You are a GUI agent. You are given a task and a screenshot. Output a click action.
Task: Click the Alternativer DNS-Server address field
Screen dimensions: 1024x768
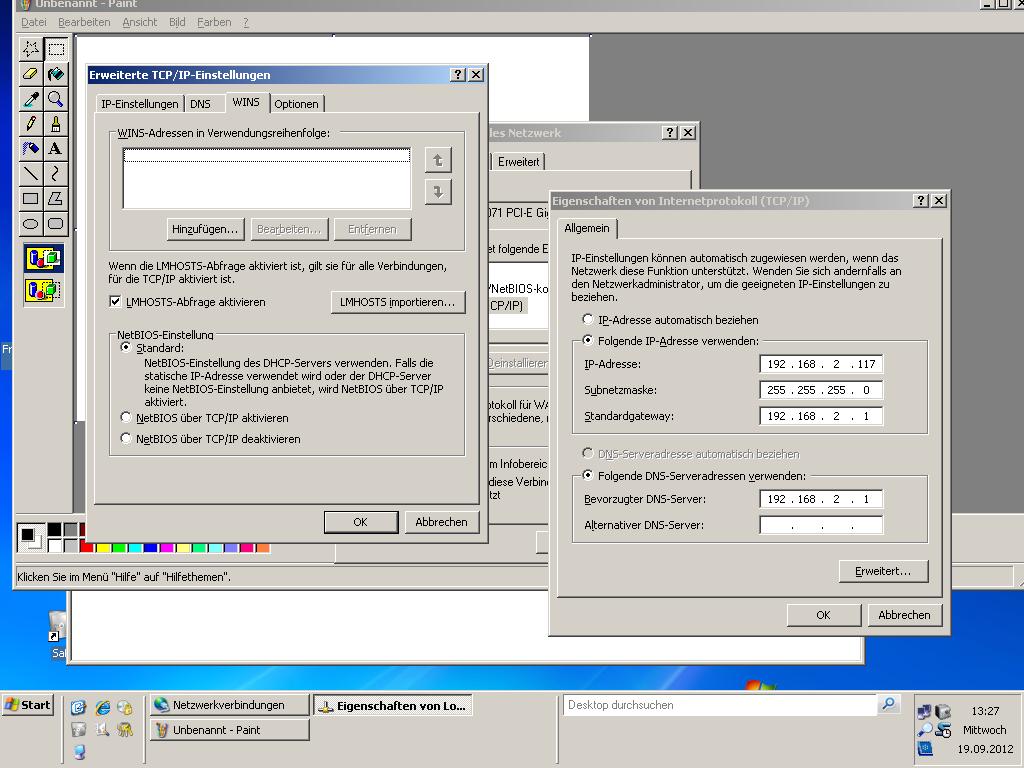[x=820, y=525]
